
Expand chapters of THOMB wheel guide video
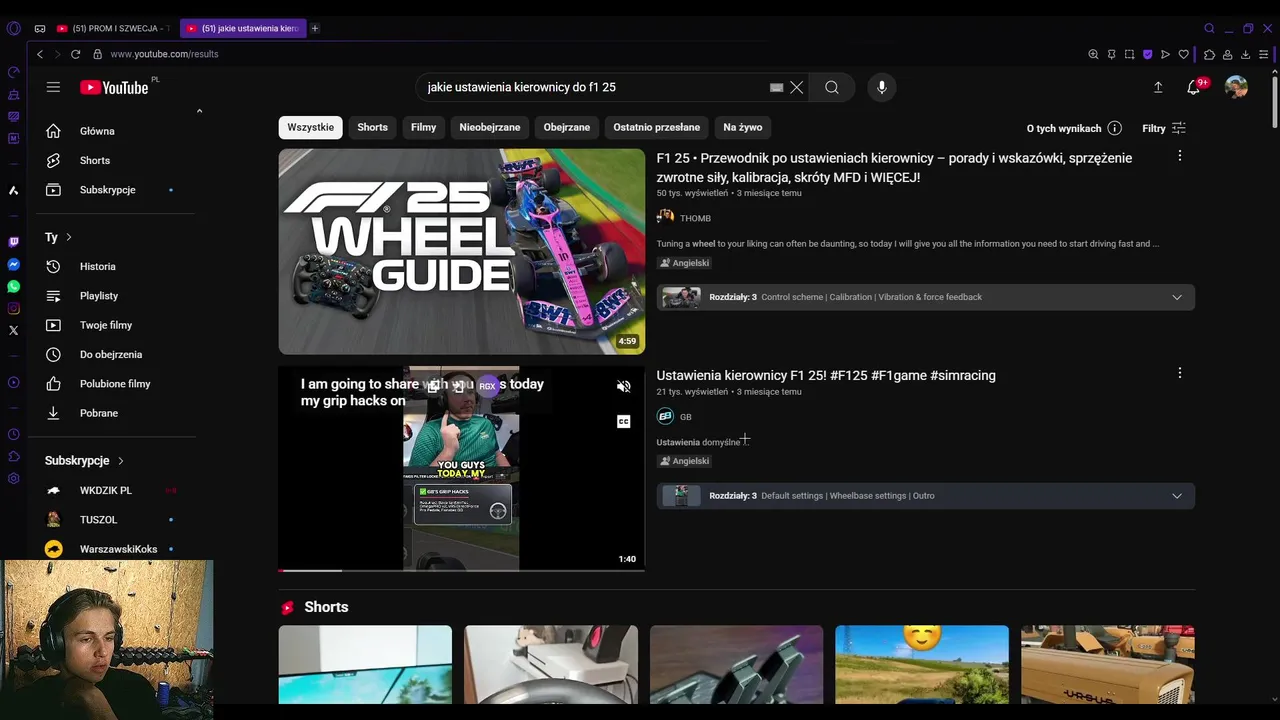1177,297
